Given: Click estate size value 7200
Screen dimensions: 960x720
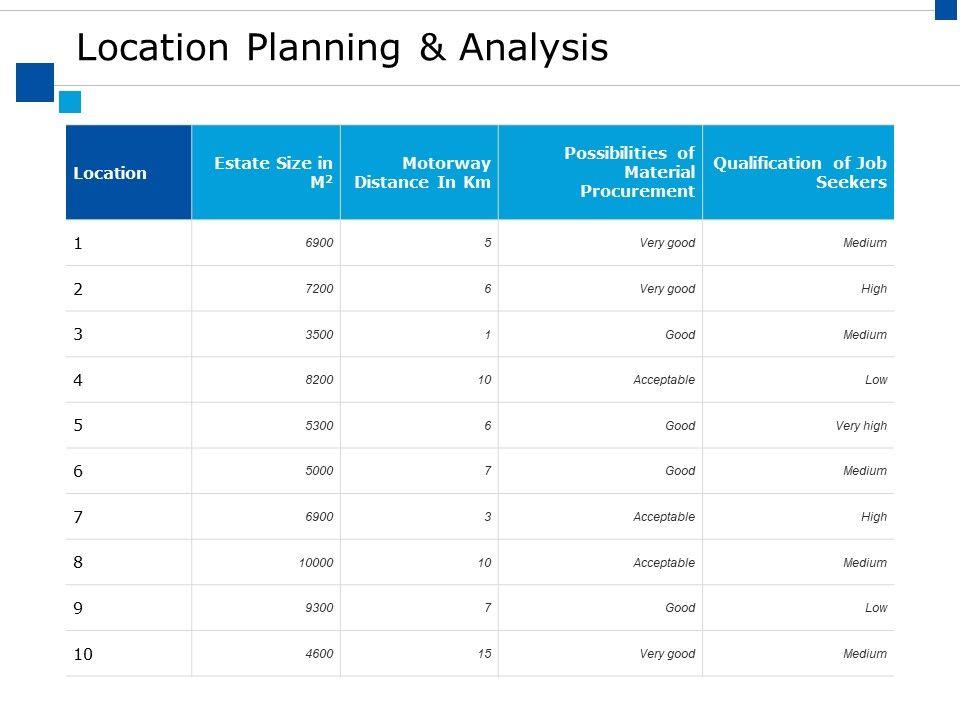Looking at the screenshot, I should click(x=321, y=289).
